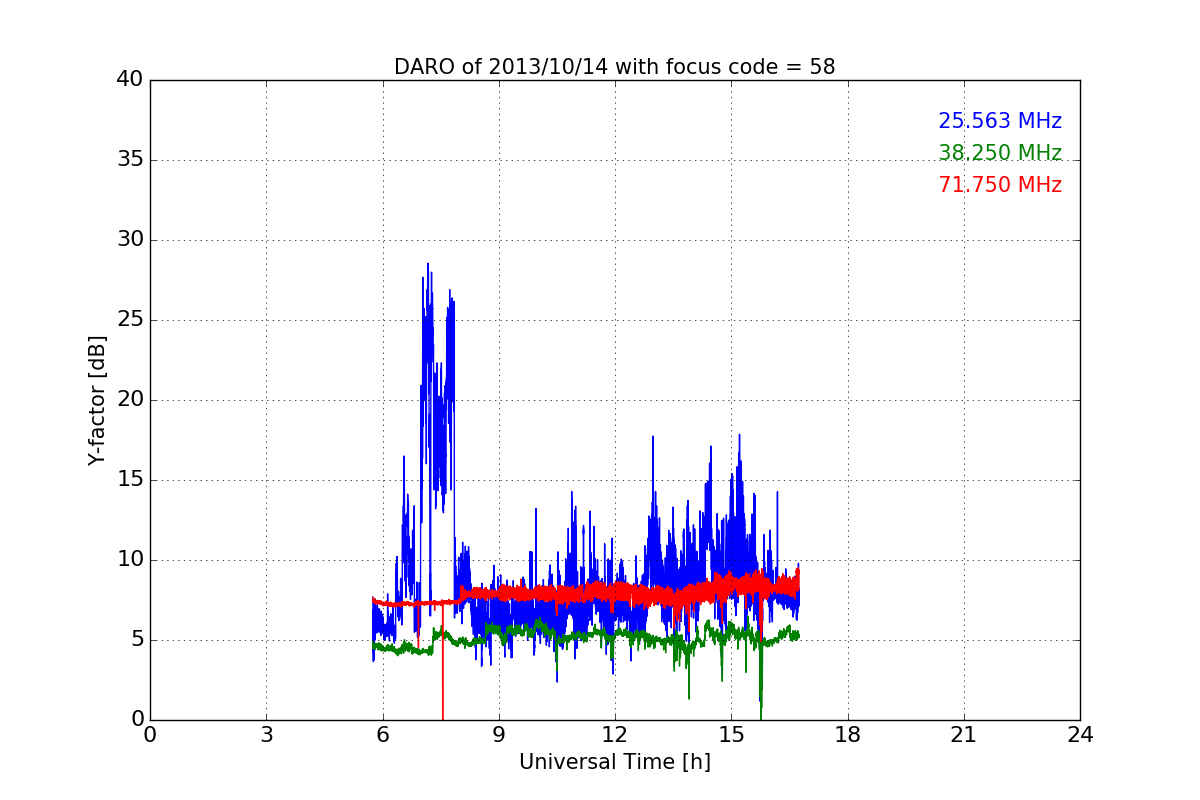The image size is (1200, 800).
Task: Click the x-axis tick label 12
Action: pos(615,735)
